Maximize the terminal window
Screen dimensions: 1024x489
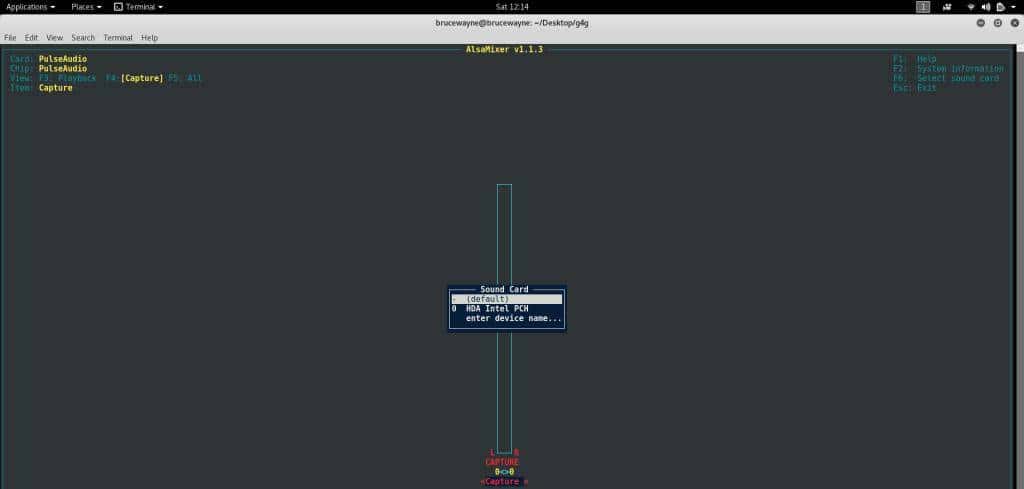click(x=998, y=23)
